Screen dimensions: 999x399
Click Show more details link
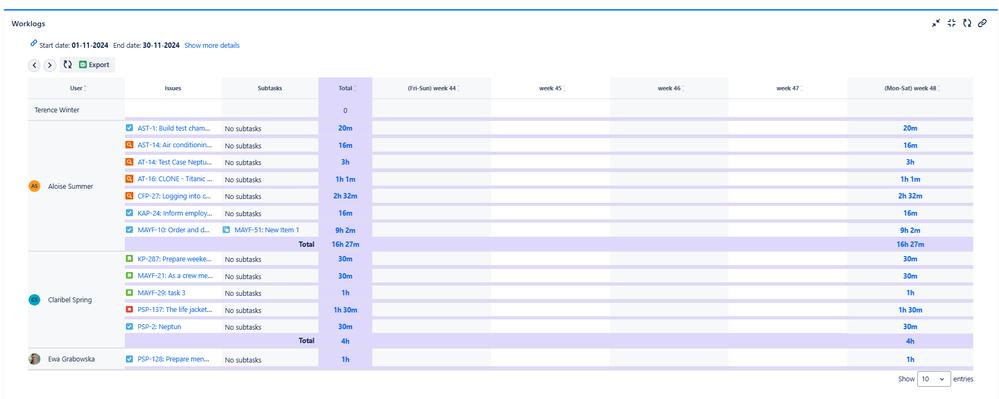(212, 45)
